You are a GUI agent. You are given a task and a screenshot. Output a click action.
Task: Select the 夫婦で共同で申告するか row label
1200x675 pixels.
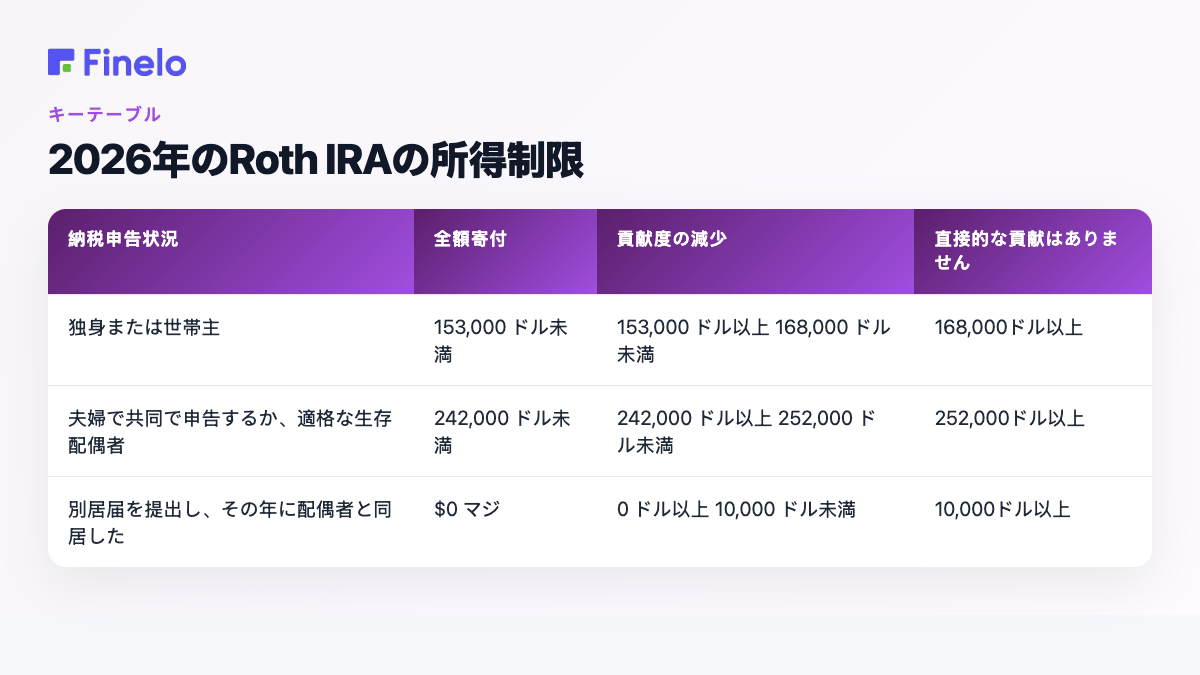[x=230, y=431]
